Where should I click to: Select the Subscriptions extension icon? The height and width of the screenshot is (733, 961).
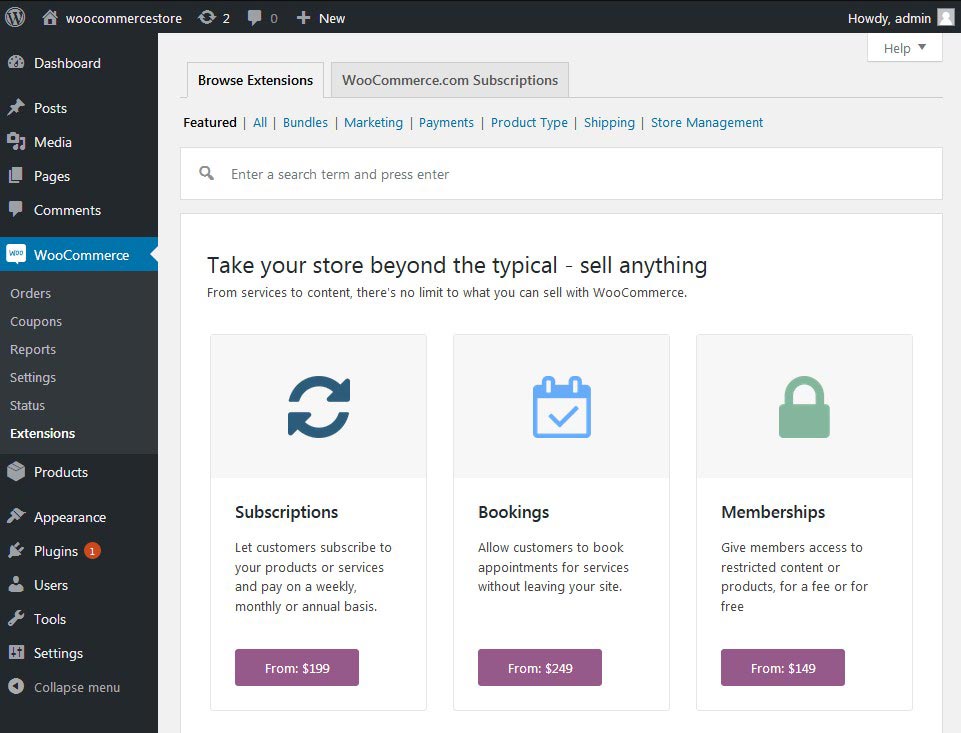pyautogui.click(x=318, y=405)
